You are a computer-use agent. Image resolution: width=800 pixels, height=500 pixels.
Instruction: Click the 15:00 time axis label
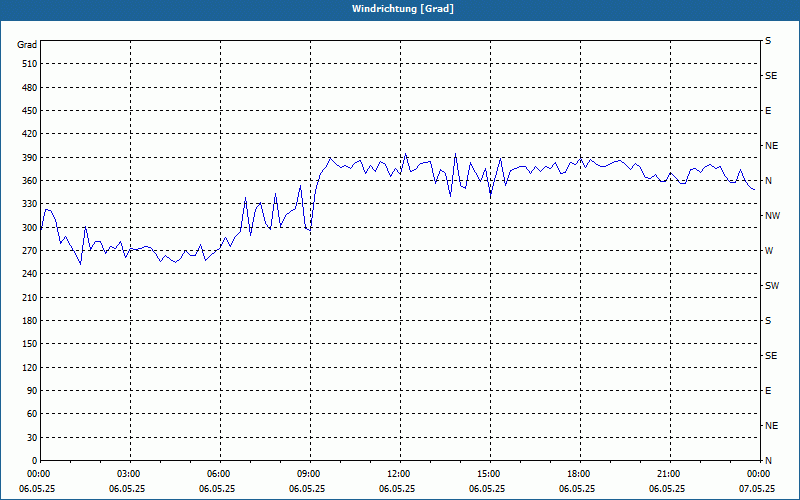point(490,474)
